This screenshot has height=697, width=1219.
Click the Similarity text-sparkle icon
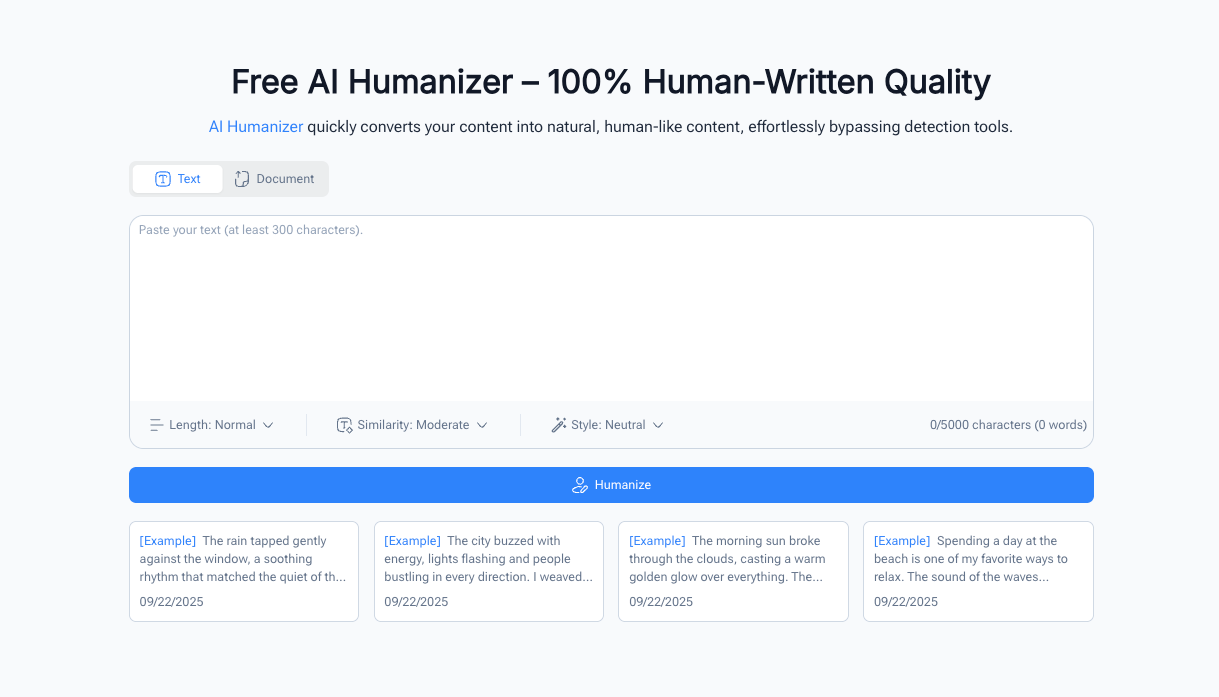(x=345, y=425)
